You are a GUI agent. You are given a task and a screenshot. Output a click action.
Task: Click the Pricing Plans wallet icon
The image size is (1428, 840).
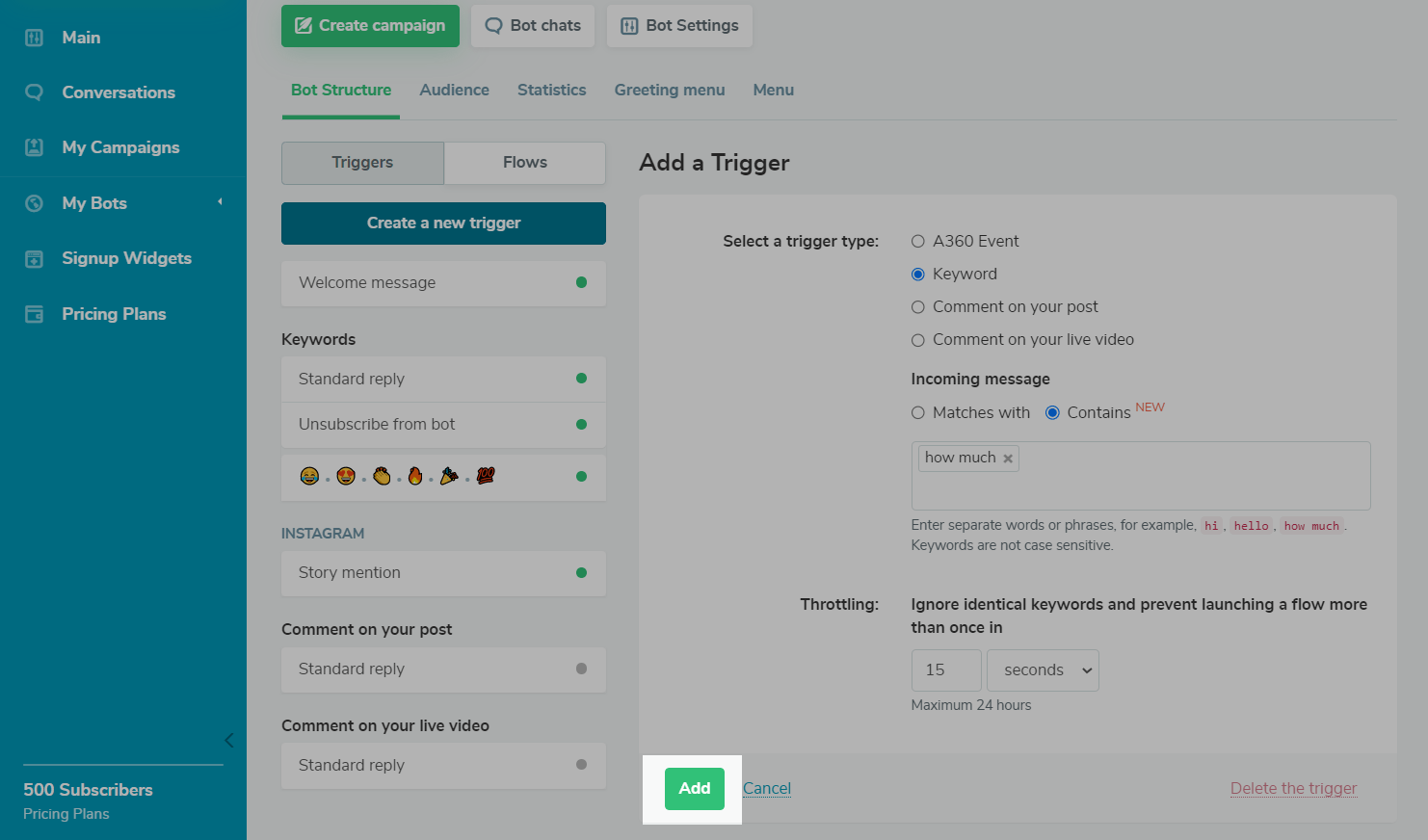34,314
